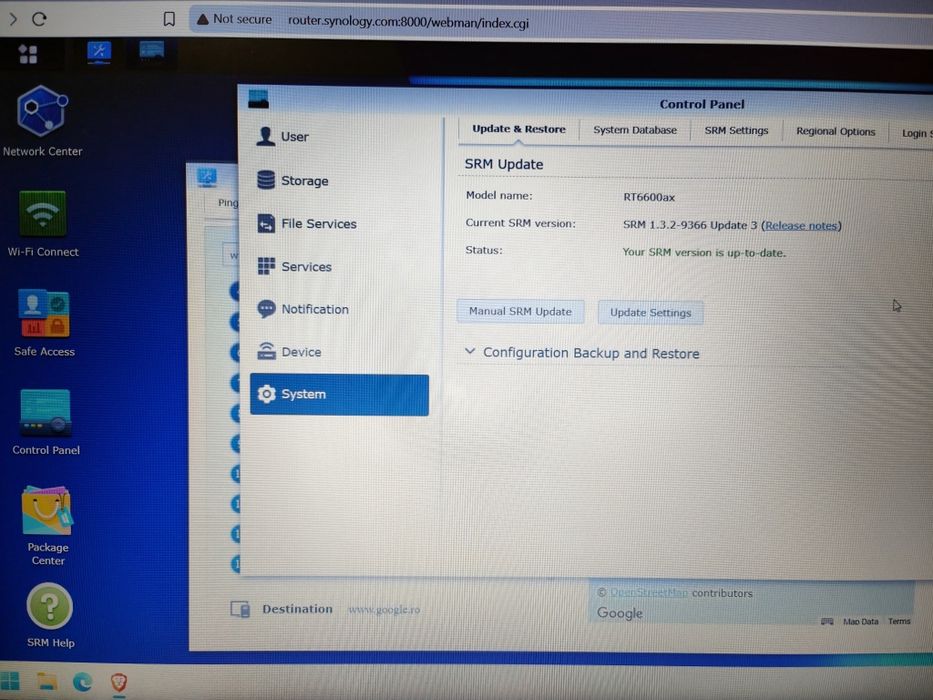Open File Services section
Image resolution: width=933 pixels, height=700 pixels.
[339, 224]
